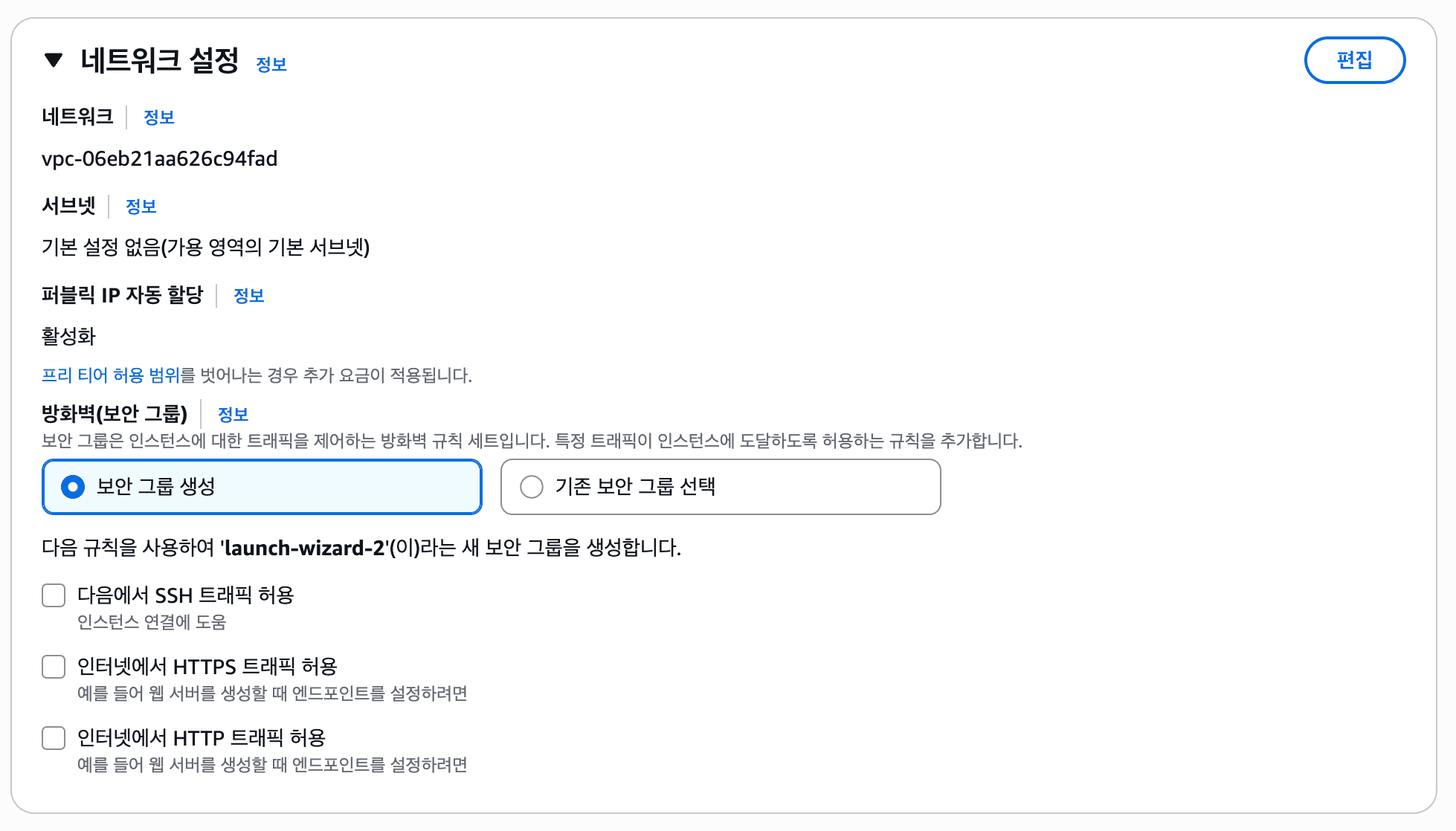1456x831 pixels.
Task: Enable 인터넷에서 HTTP 트래픽 허용 checkbox
Action: point(53,738)
